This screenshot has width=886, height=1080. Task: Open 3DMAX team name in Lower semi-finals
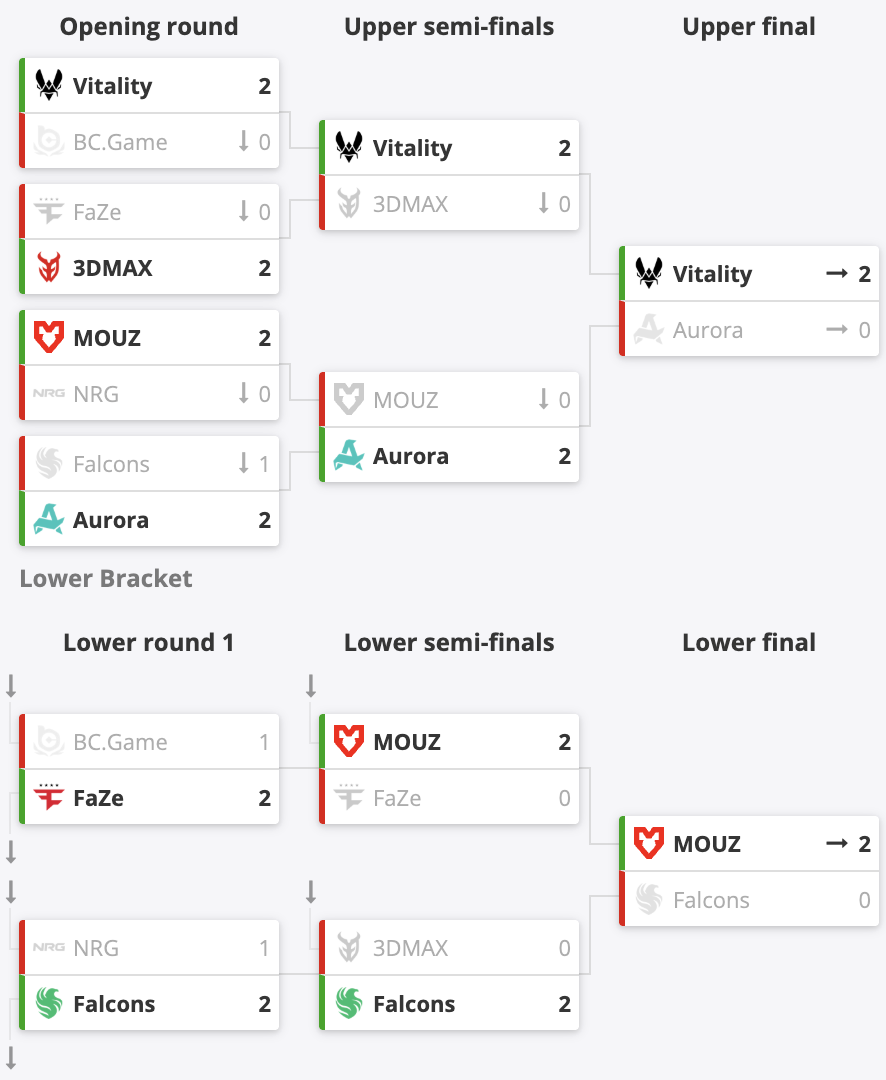click(x=410, y=948)
